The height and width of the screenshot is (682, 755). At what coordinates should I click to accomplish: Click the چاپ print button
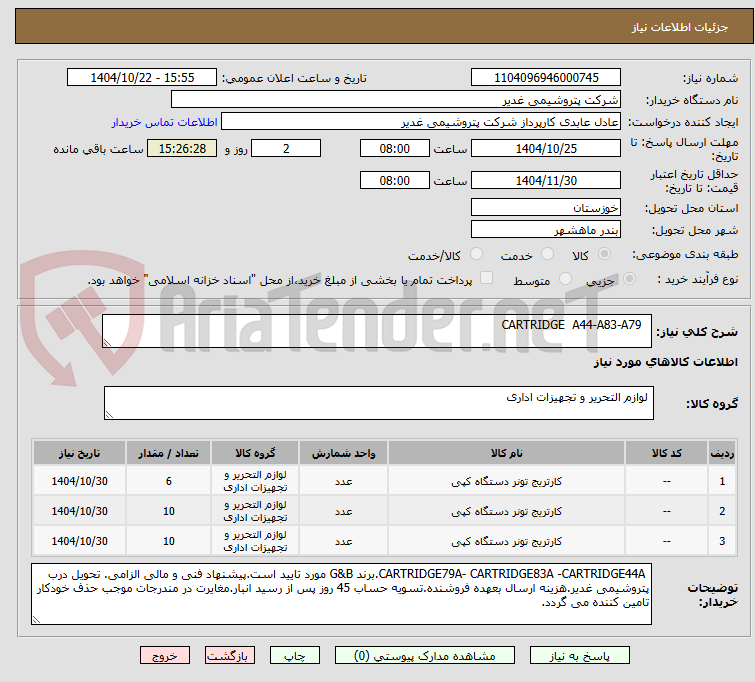295,656
